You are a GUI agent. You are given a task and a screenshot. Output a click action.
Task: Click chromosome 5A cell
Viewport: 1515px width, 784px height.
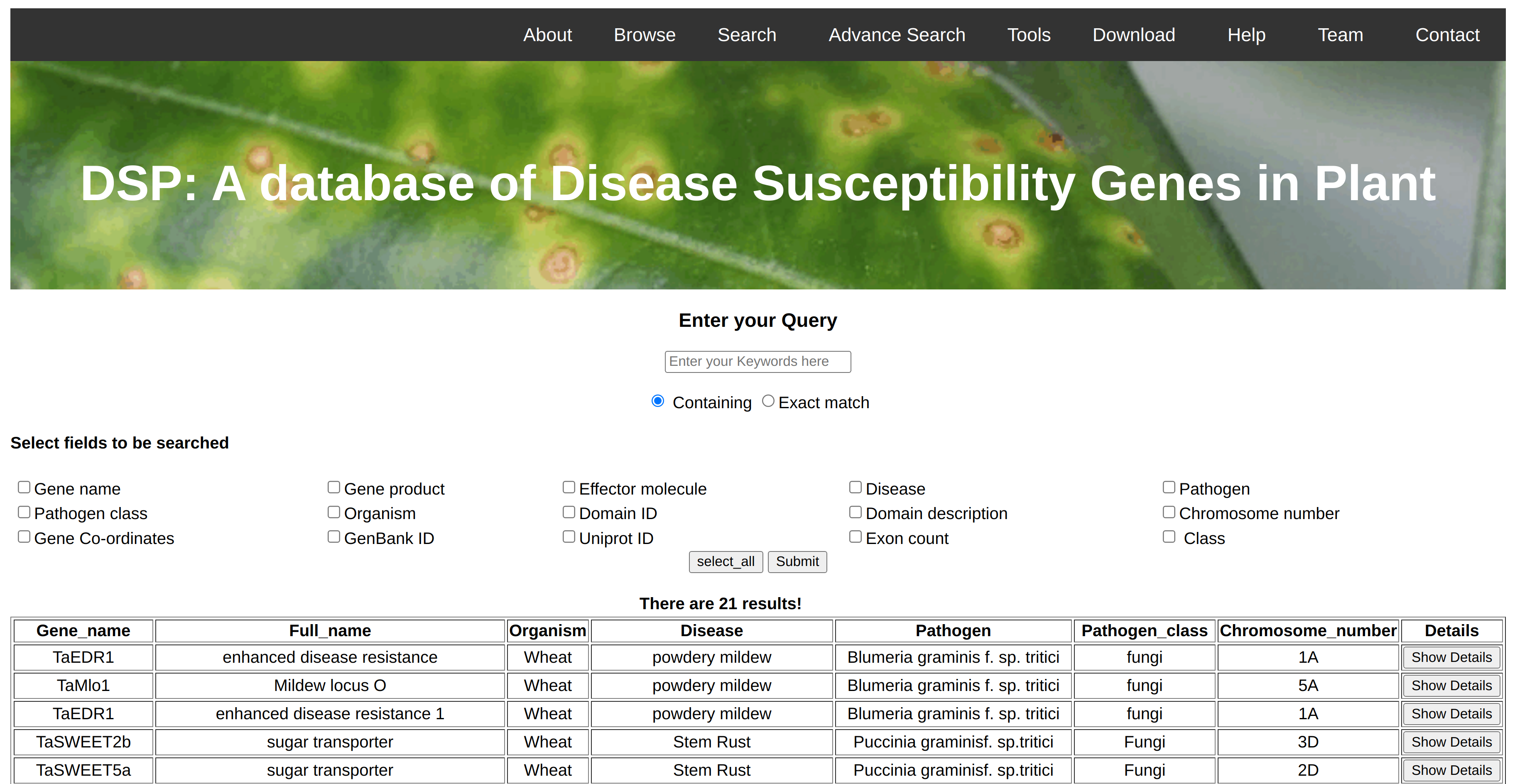click(1308, 685)
